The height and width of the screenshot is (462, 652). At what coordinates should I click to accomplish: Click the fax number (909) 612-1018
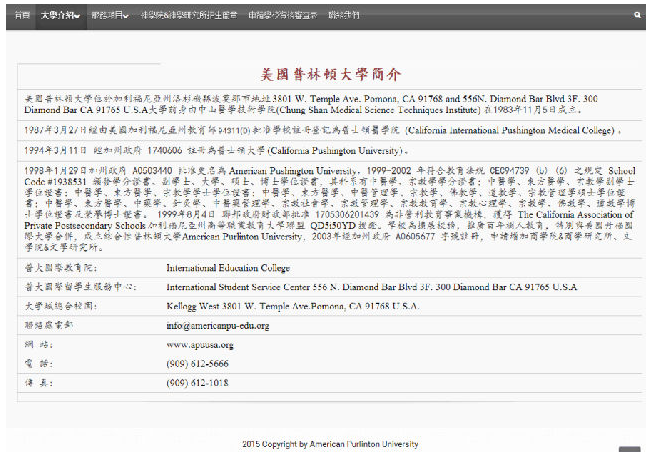pyautogui.click(x=197, y=383)
